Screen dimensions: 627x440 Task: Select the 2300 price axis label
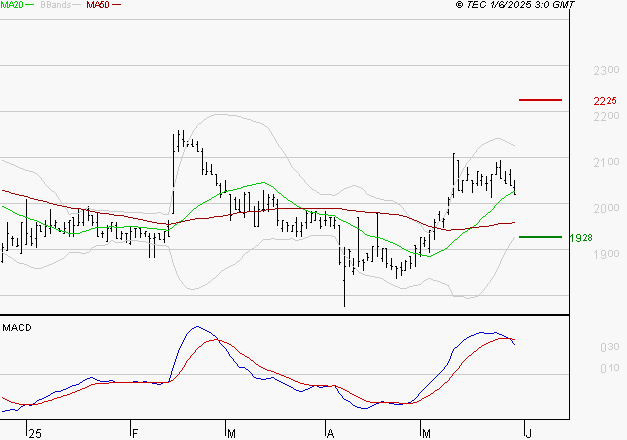pos(605,71)
